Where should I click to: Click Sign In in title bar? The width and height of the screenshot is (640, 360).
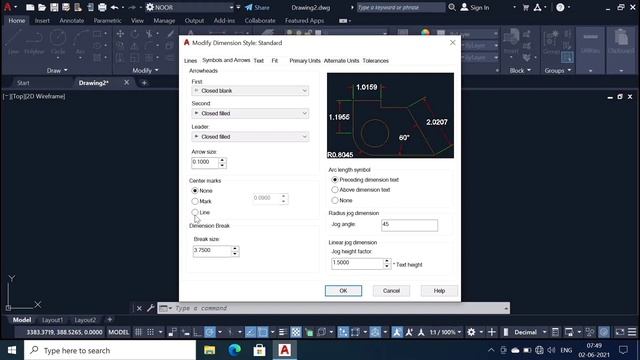(x=475, y=7)
